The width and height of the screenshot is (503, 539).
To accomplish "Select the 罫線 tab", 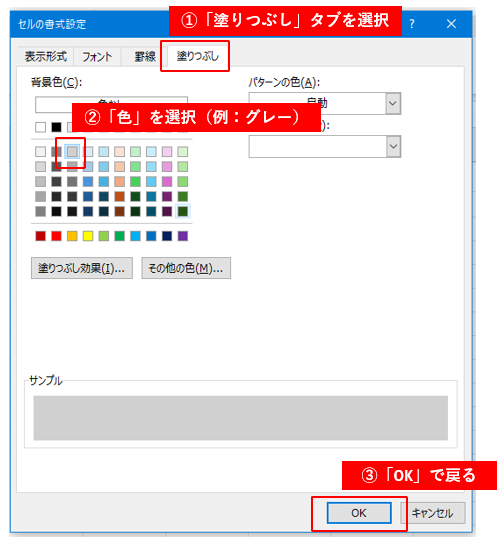I will [x=145, y=56].
